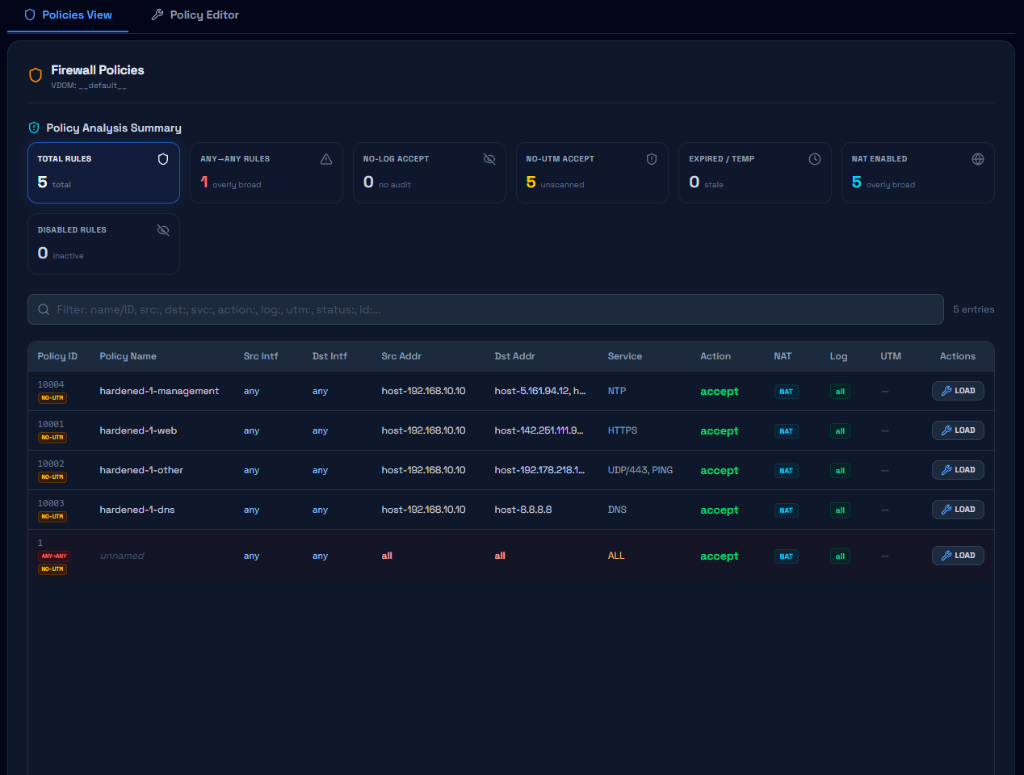Screen dimensions: 1024x775
Task: Select the NAT Enabled summary card
Action: (x=918, y=173)
